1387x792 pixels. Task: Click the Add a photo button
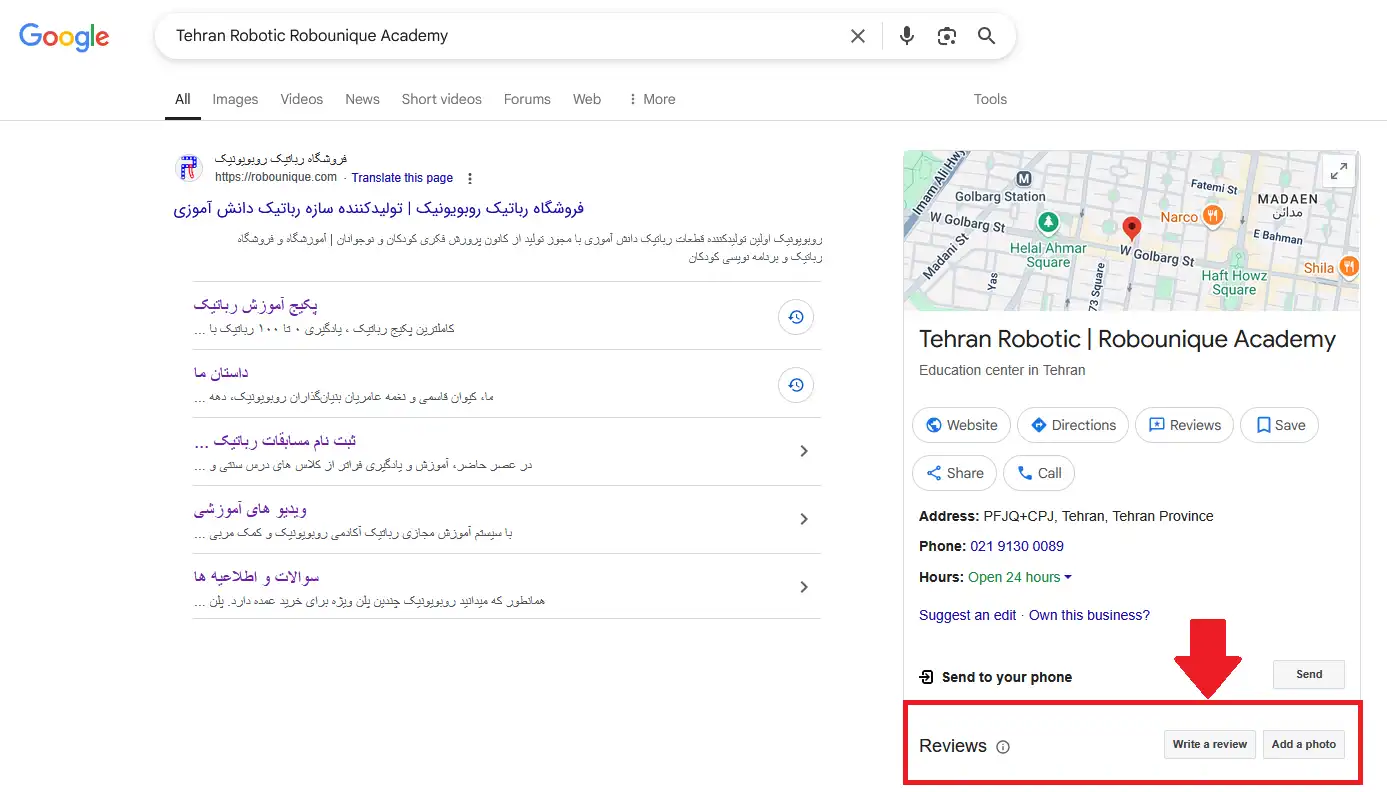(1303, 745)
